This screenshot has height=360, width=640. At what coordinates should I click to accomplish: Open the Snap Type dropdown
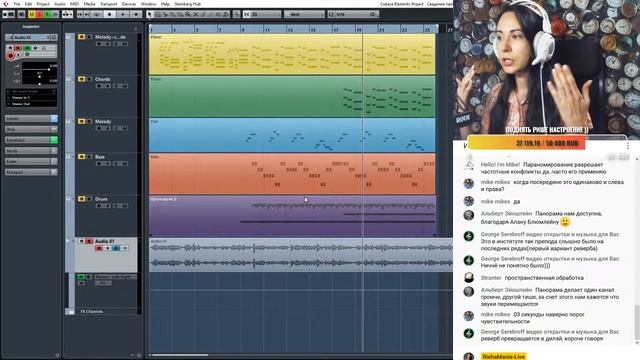267,14
